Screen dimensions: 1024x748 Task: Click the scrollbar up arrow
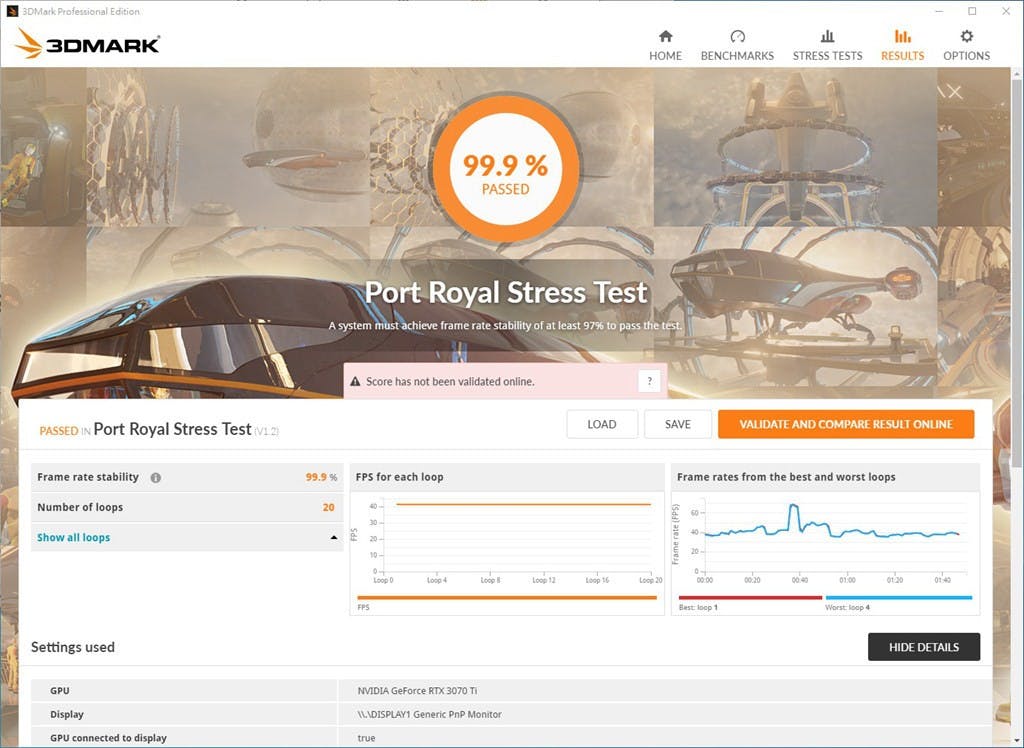(x=1017, y=74)
